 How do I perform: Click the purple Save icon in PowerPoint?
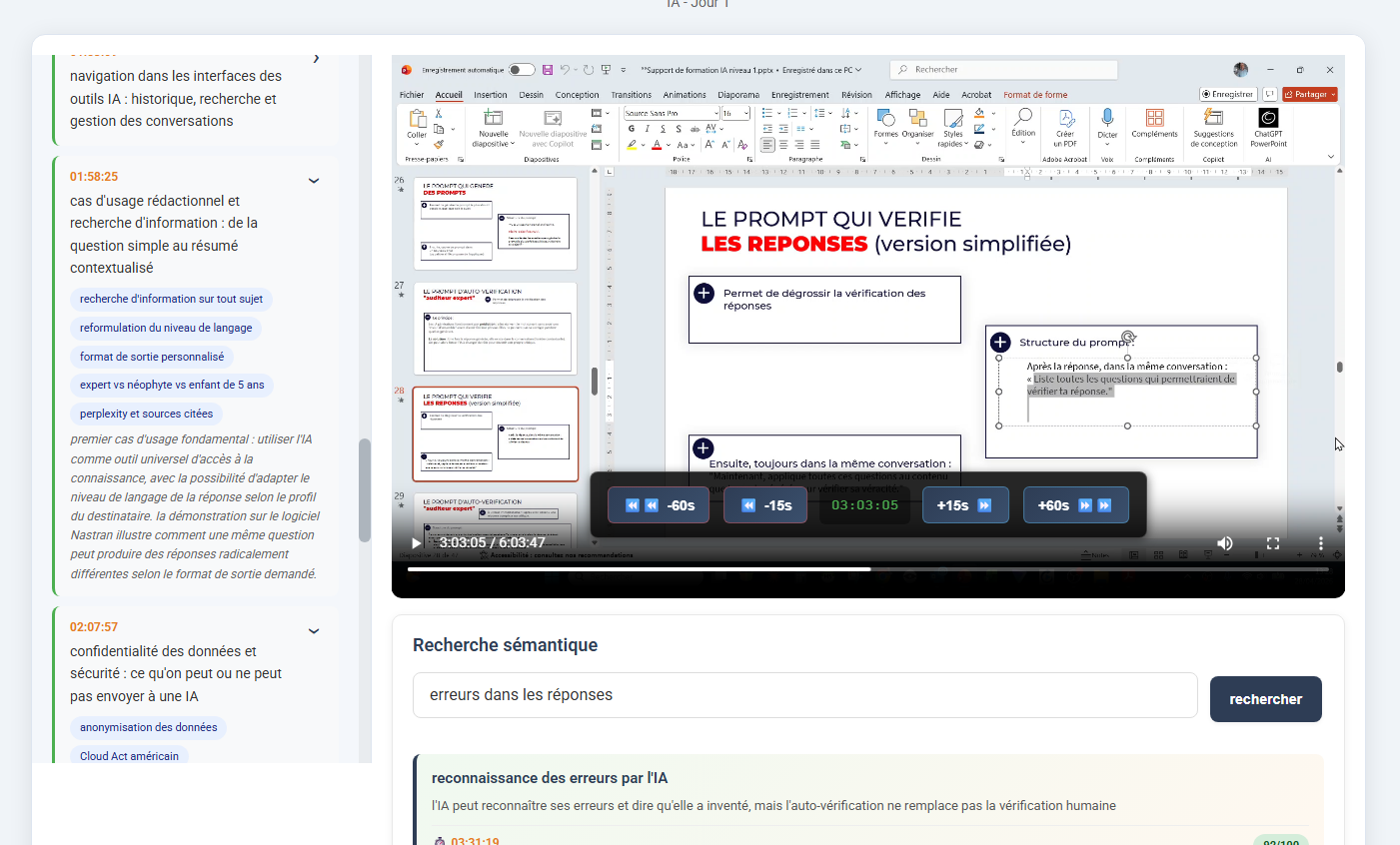pyautogui.click(x=548, y=70)
